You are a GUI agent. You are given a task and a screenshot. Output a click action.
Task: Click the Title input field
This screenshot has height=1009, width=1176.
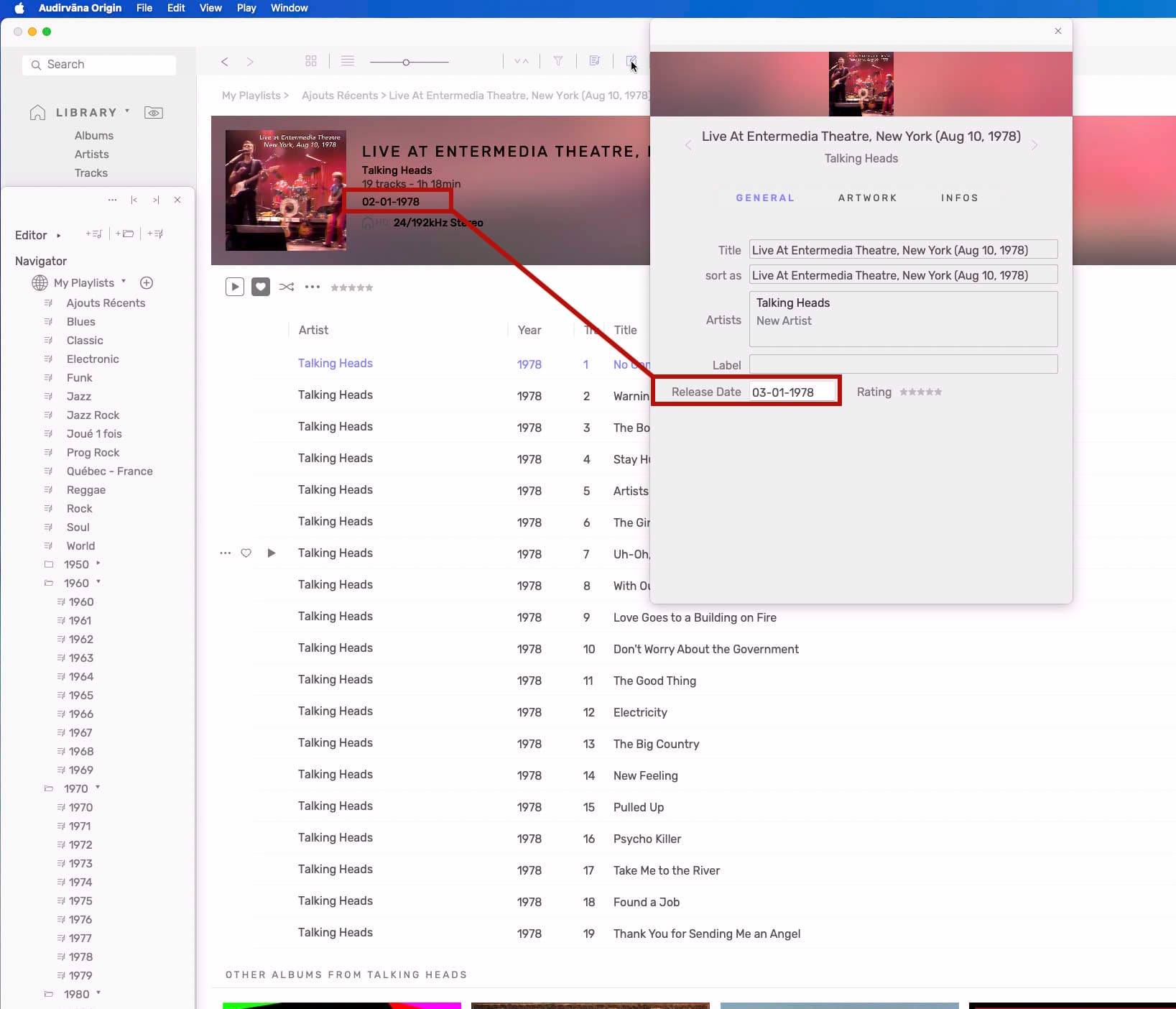coord(903,249)
